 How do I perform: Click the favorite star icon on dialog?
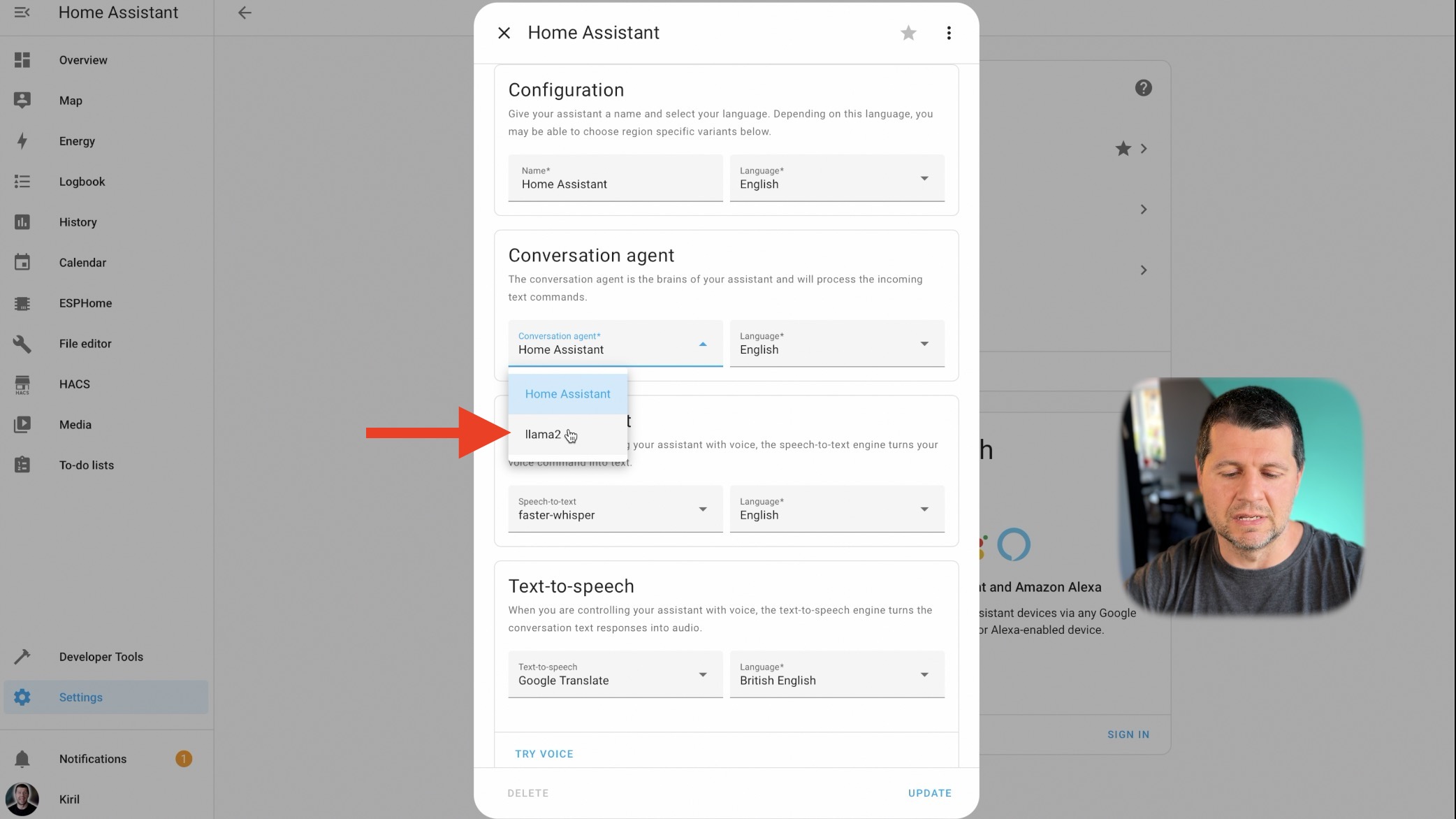[908, 33]
